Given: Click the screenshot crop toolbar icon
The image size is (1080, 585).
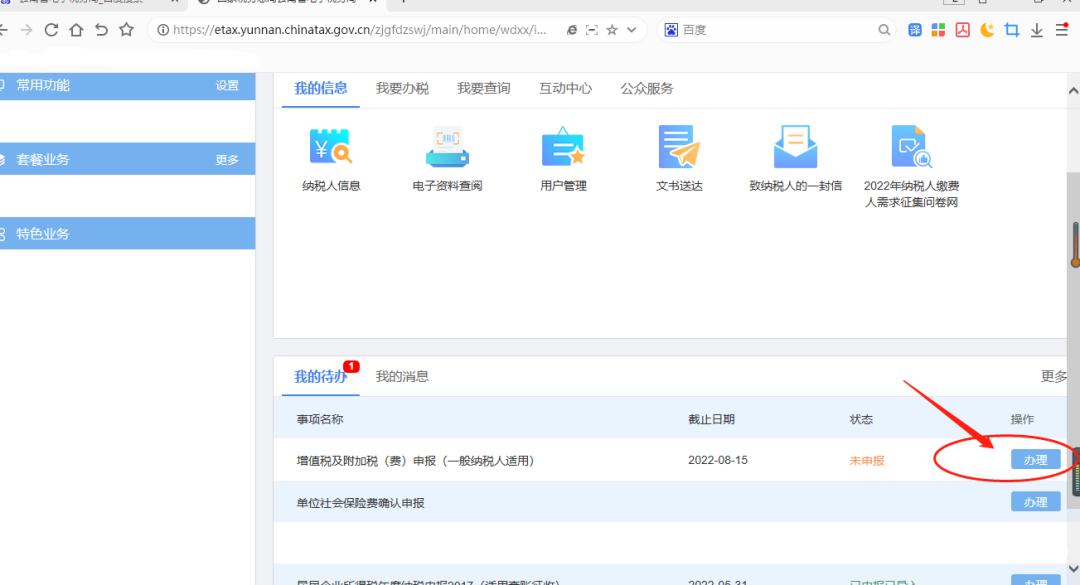Looking at the screenshot, I should click(1011, 30).
